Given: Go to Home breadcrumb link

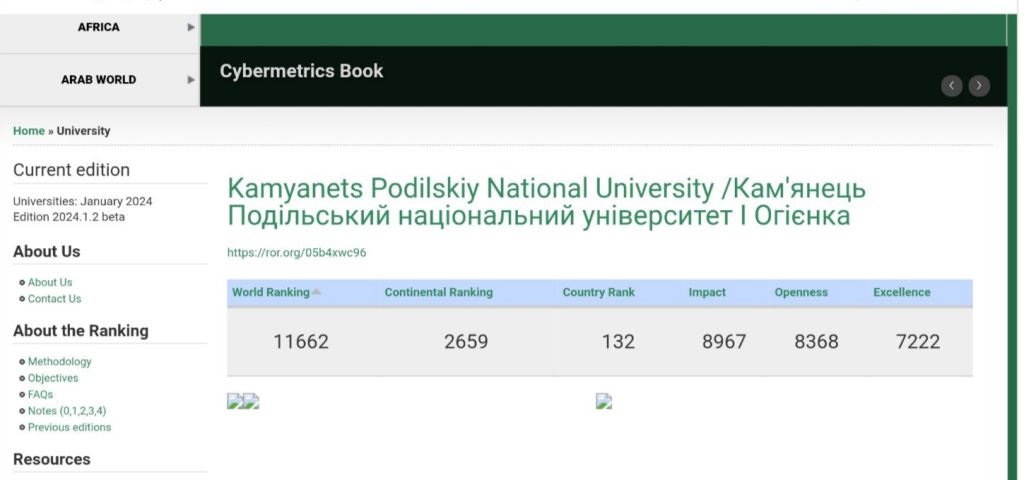Looking at the screenshot, I should tap(29, 131).
